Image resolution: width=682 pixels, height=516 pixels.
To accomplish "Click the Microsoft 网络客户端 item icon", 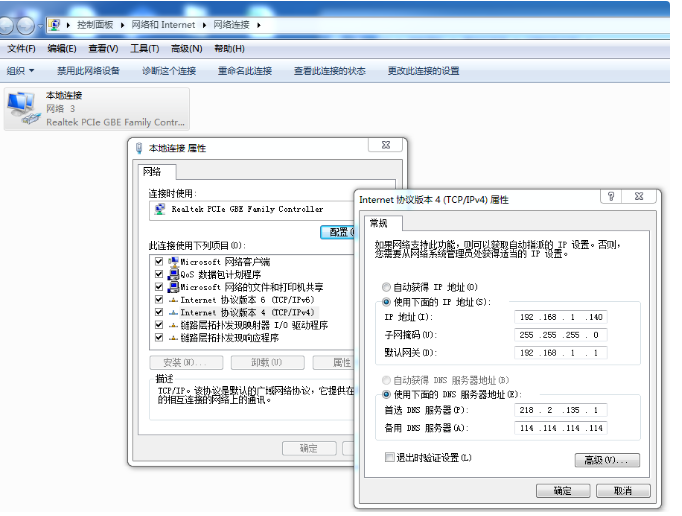I will (x=173, y=261).
